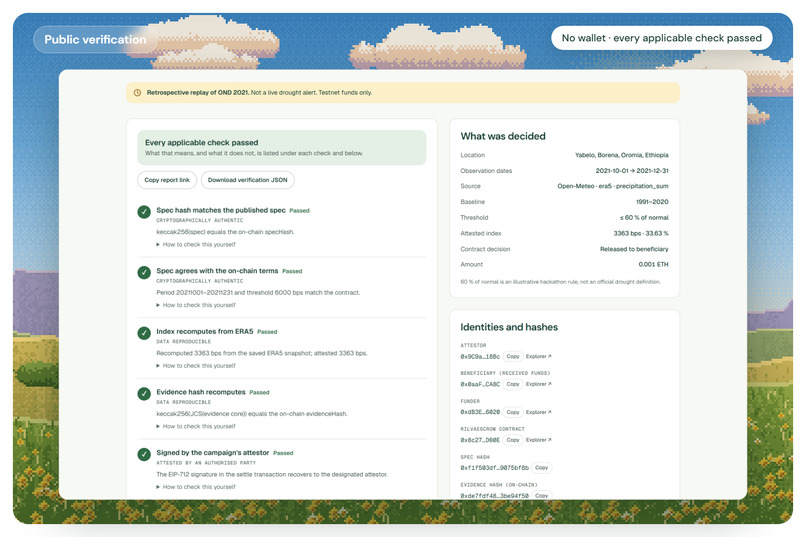Click 'Every applicable check passed' summary box
The width and height of the screenshot is (806, 537).
pos(282,147)
